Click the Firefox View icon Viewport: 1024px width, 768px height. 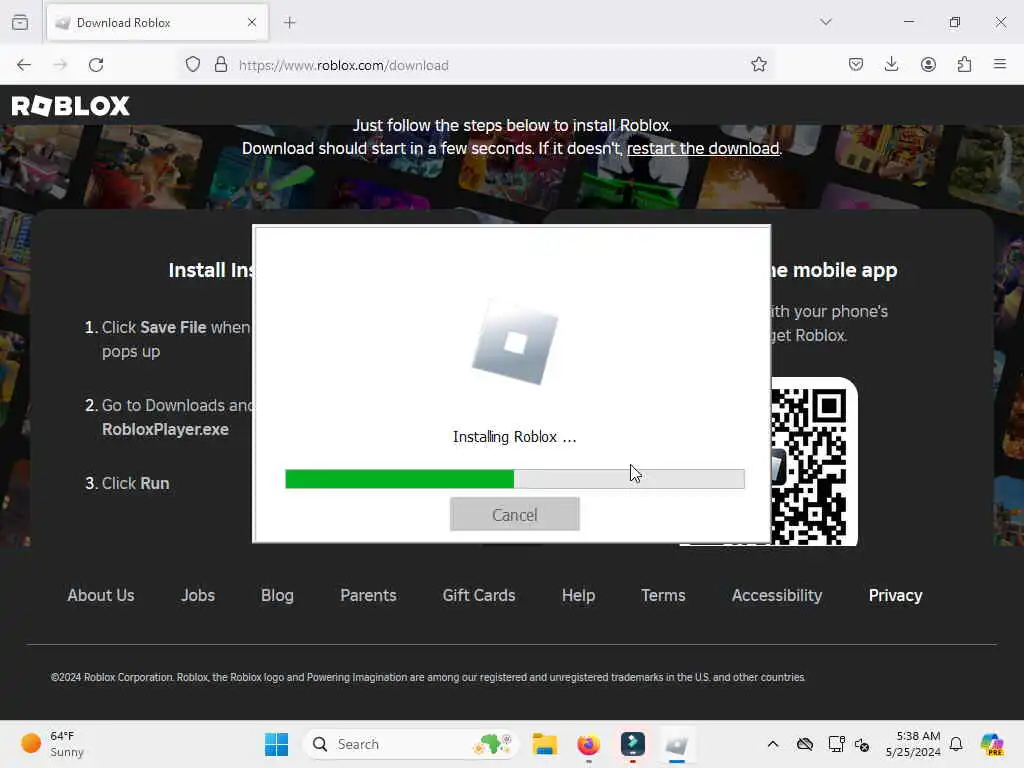point(20,23)
